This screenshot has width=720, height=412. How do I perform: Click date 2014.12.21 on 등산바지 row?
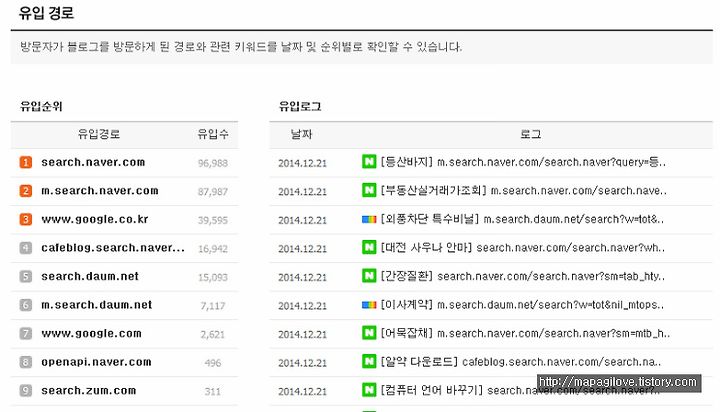(x=302, y=163)
